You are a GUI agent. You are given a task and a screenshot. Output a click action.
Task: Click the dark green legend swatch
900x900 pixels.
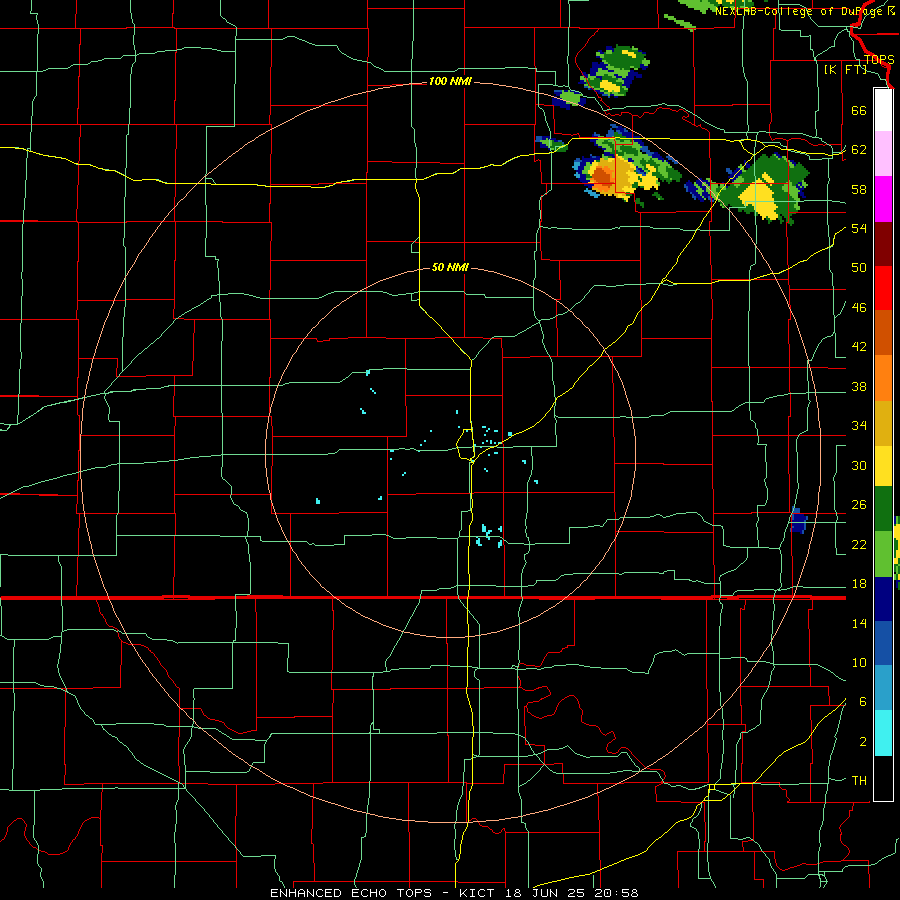883,509
